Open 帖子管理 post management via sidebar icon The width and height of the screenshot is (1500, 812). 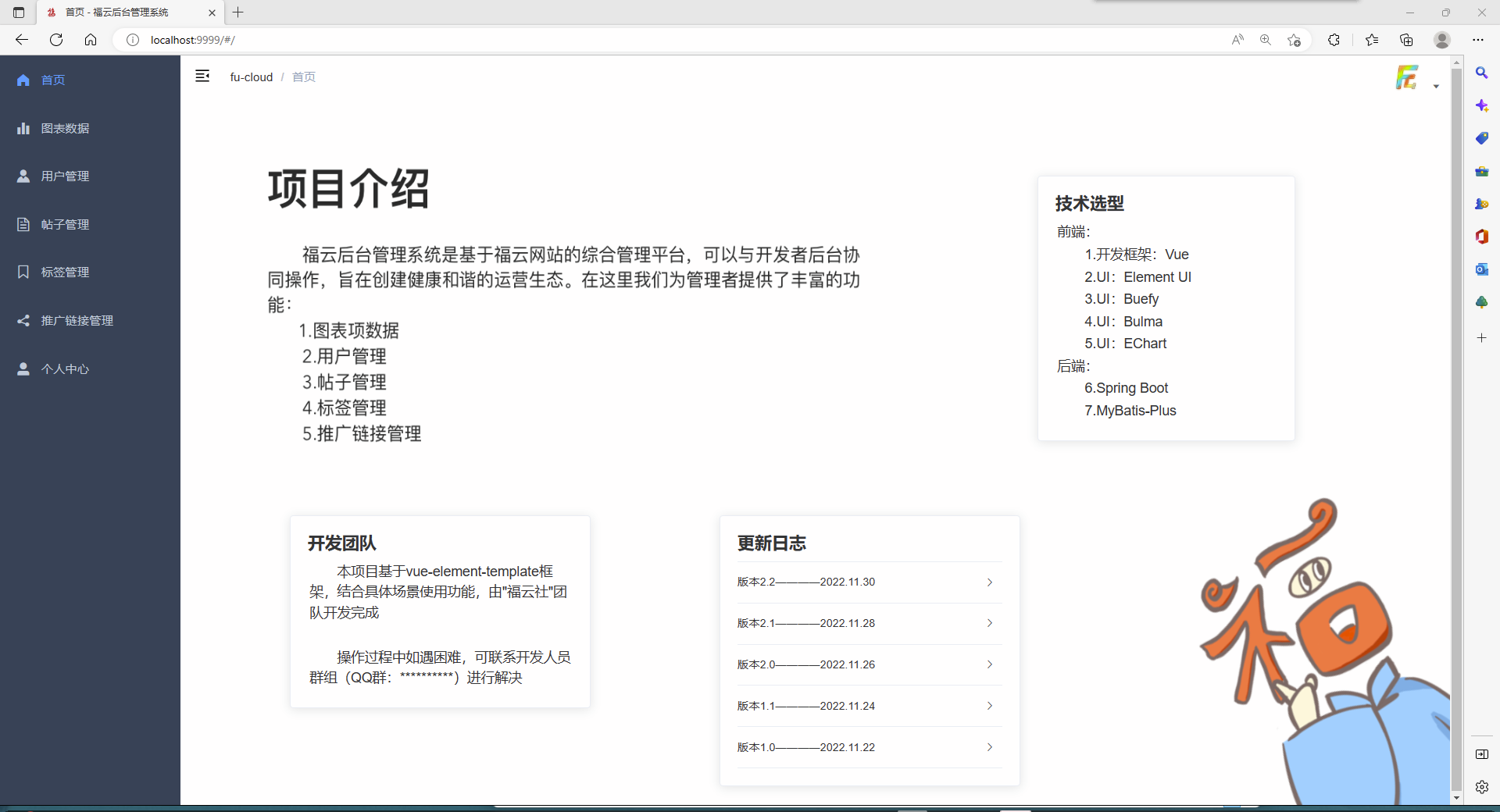point(23,224)
